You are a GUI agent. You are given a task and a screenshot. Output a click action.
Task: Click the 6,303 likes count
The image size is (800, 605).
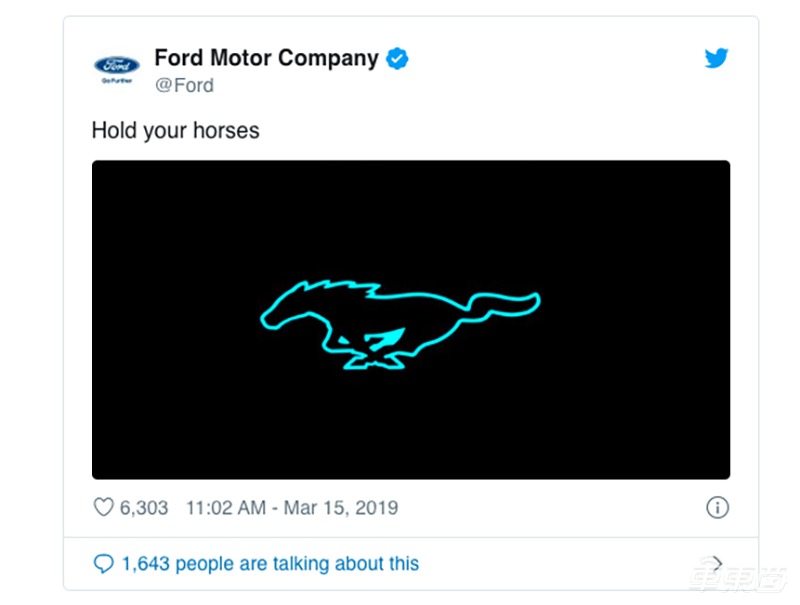click(144, 508)
